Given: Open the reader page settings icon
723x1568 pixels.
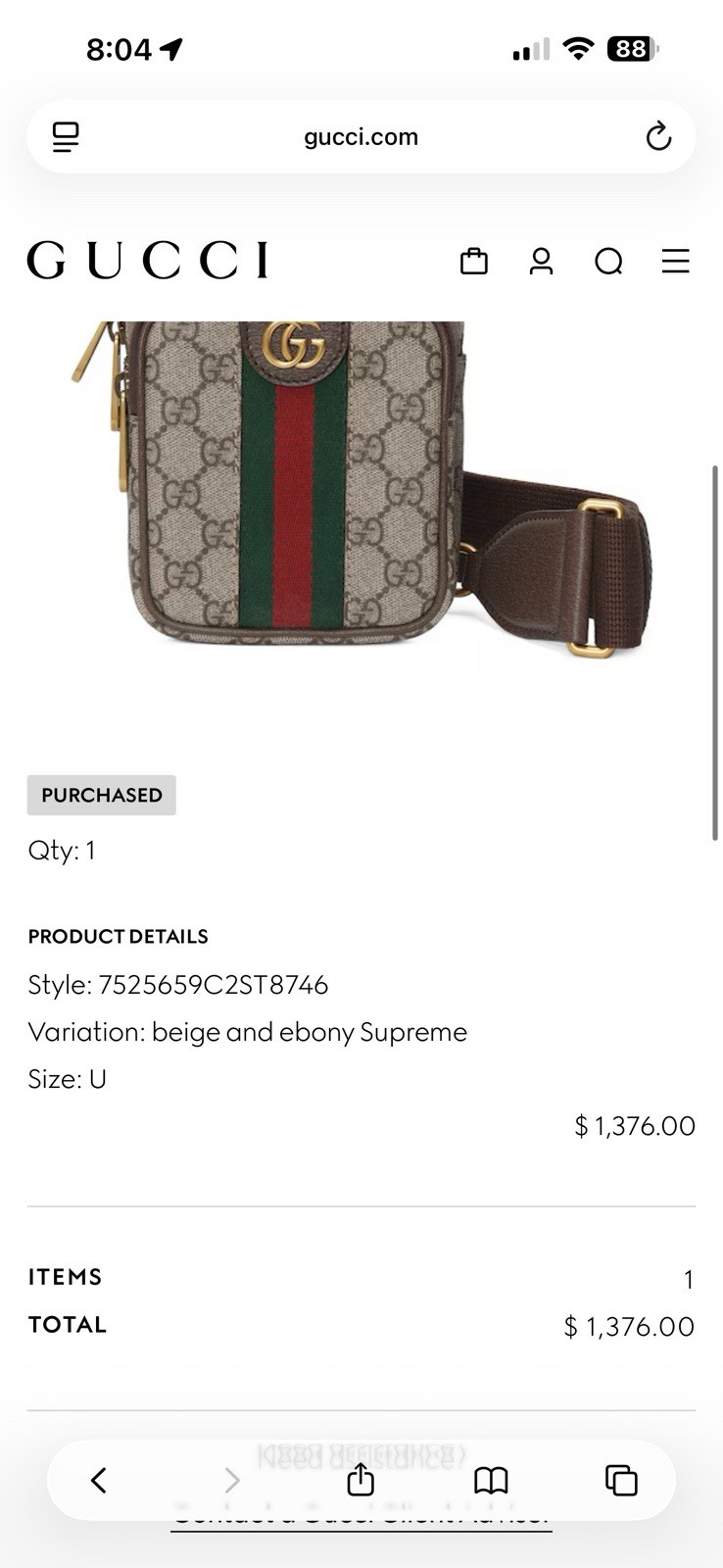Looking at the screenshot, I should tap(66, 137).
